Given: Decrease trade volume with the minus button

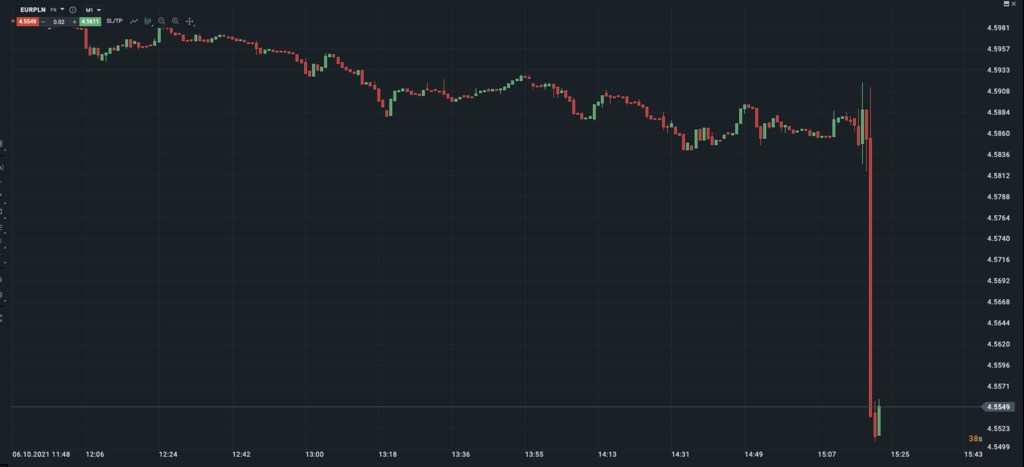Looking at the screenshot, I should point(44,21).
